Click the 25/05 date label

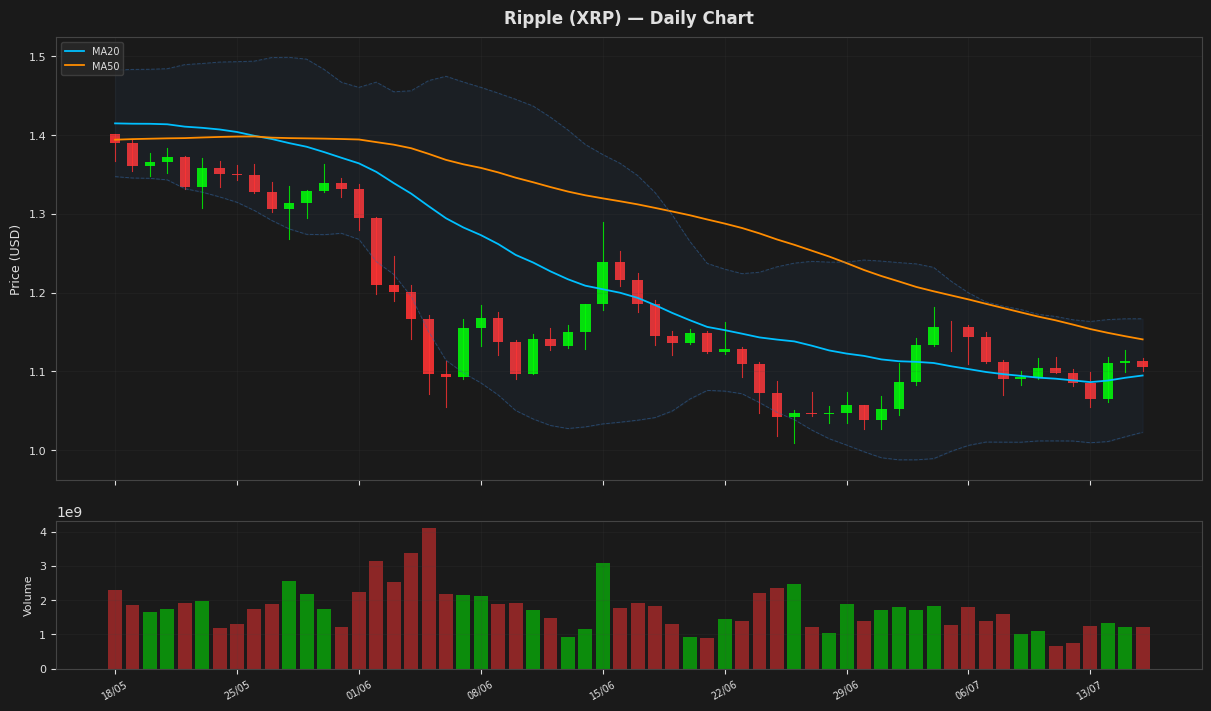click(235, 691)
